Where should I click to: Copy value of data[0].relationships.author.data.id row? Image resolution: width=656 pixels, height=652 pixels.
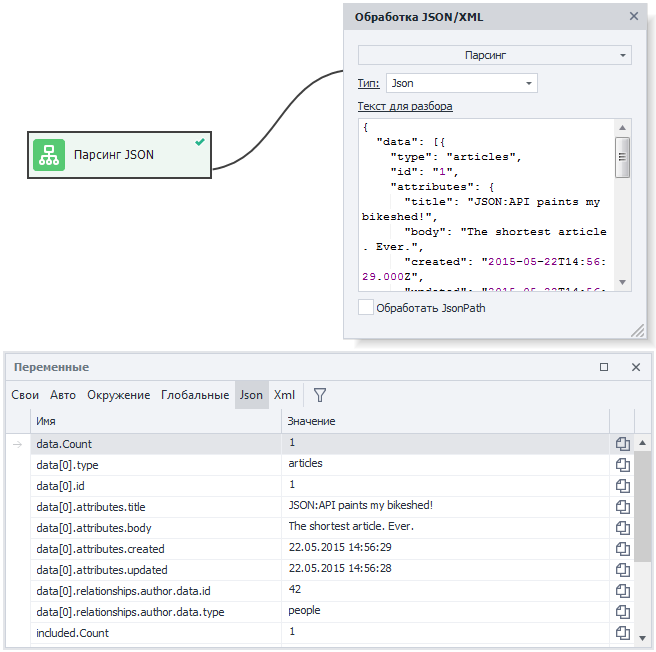(622, 591)
